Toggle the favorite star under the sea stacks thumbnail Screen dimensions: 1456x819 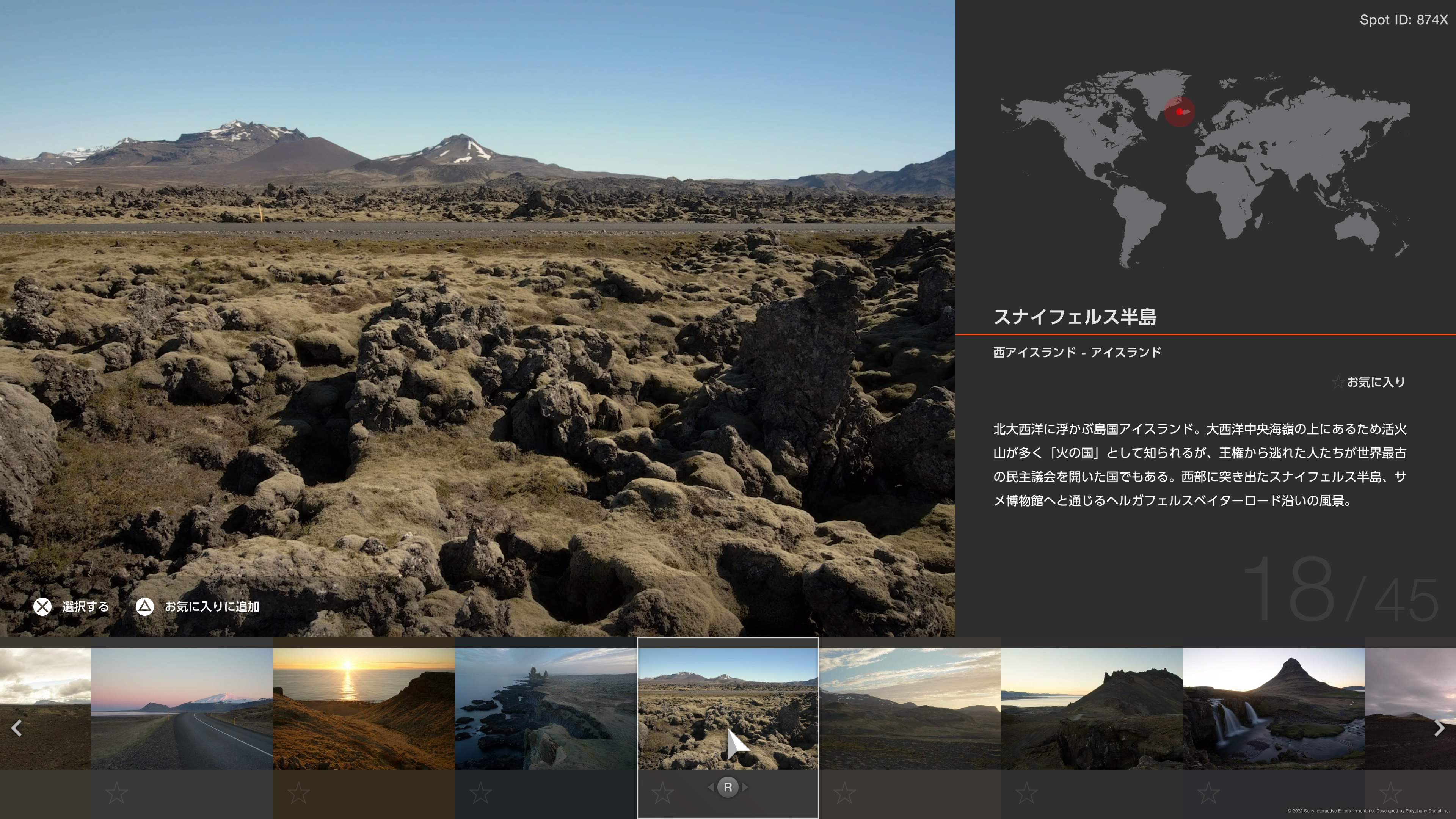480,793
